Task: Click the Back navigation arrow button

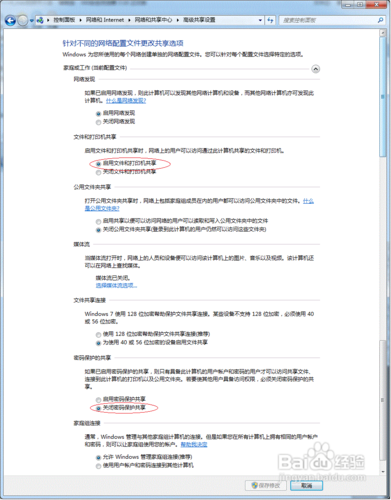Action: click(x=10, y=21)
